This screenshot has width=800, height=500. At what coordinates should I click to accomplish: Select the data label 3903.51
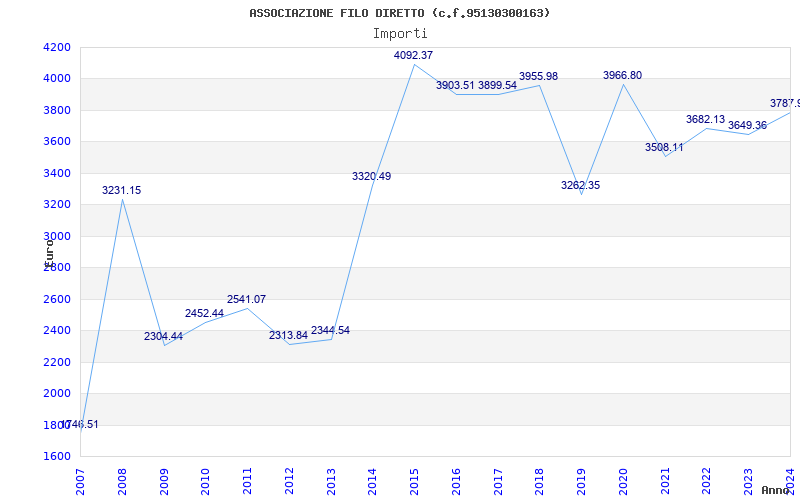tap(455, 85)
